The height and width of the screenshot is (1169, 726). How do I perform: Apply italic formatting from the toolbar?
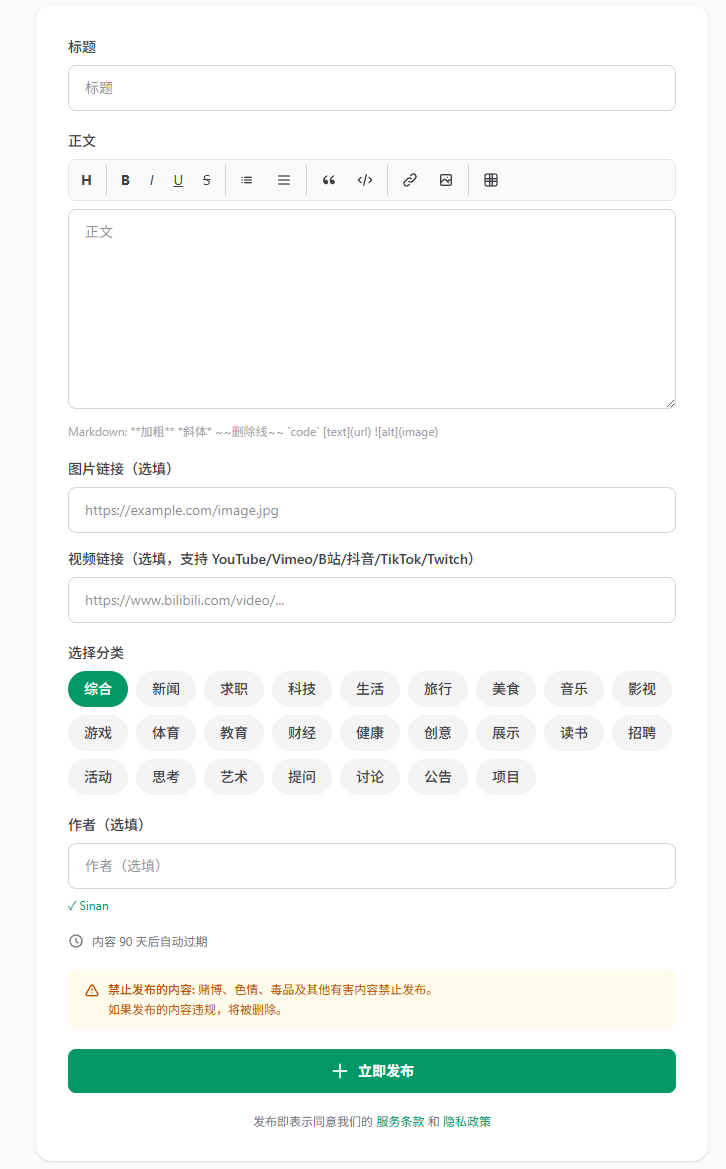point(152,180)
